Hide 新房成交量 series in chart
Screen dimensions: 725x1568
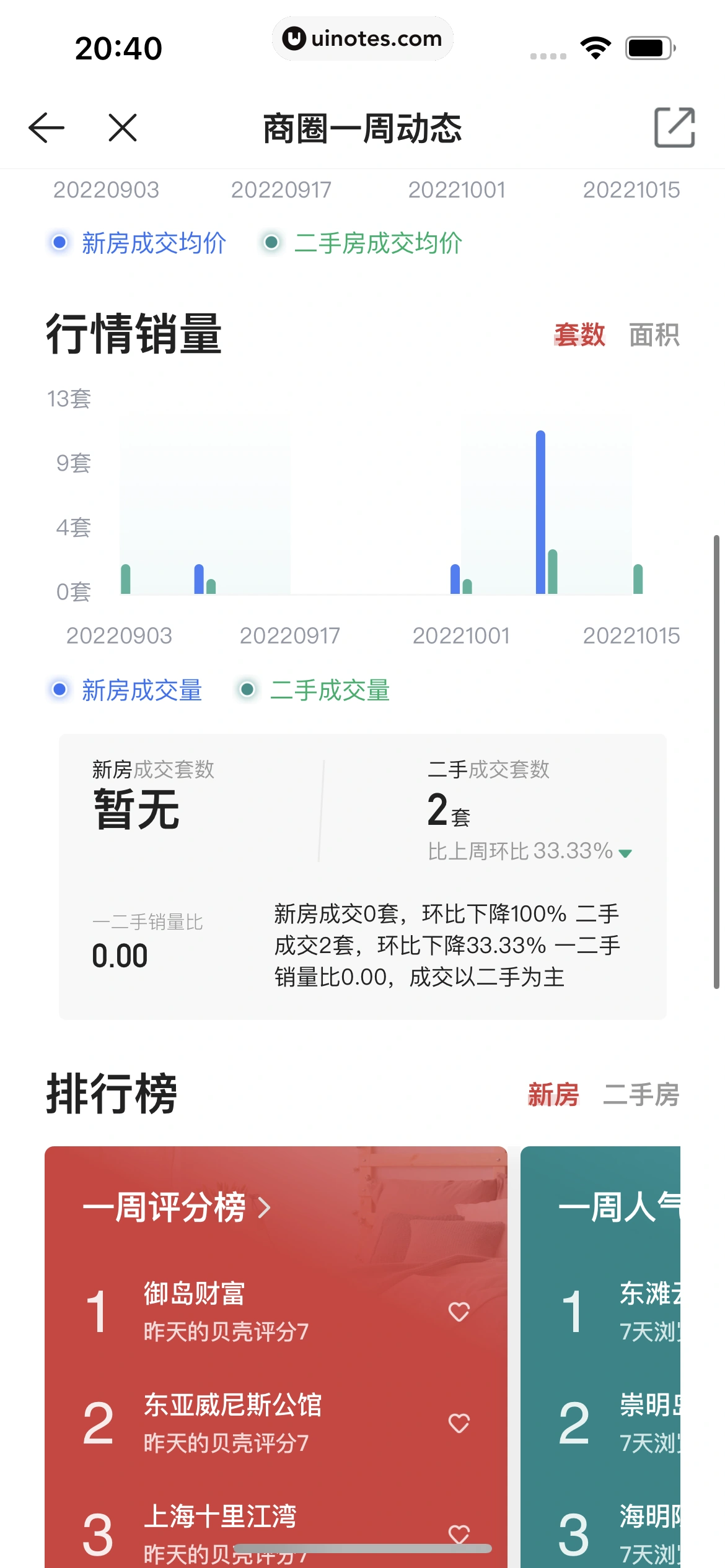click(127, 690)
